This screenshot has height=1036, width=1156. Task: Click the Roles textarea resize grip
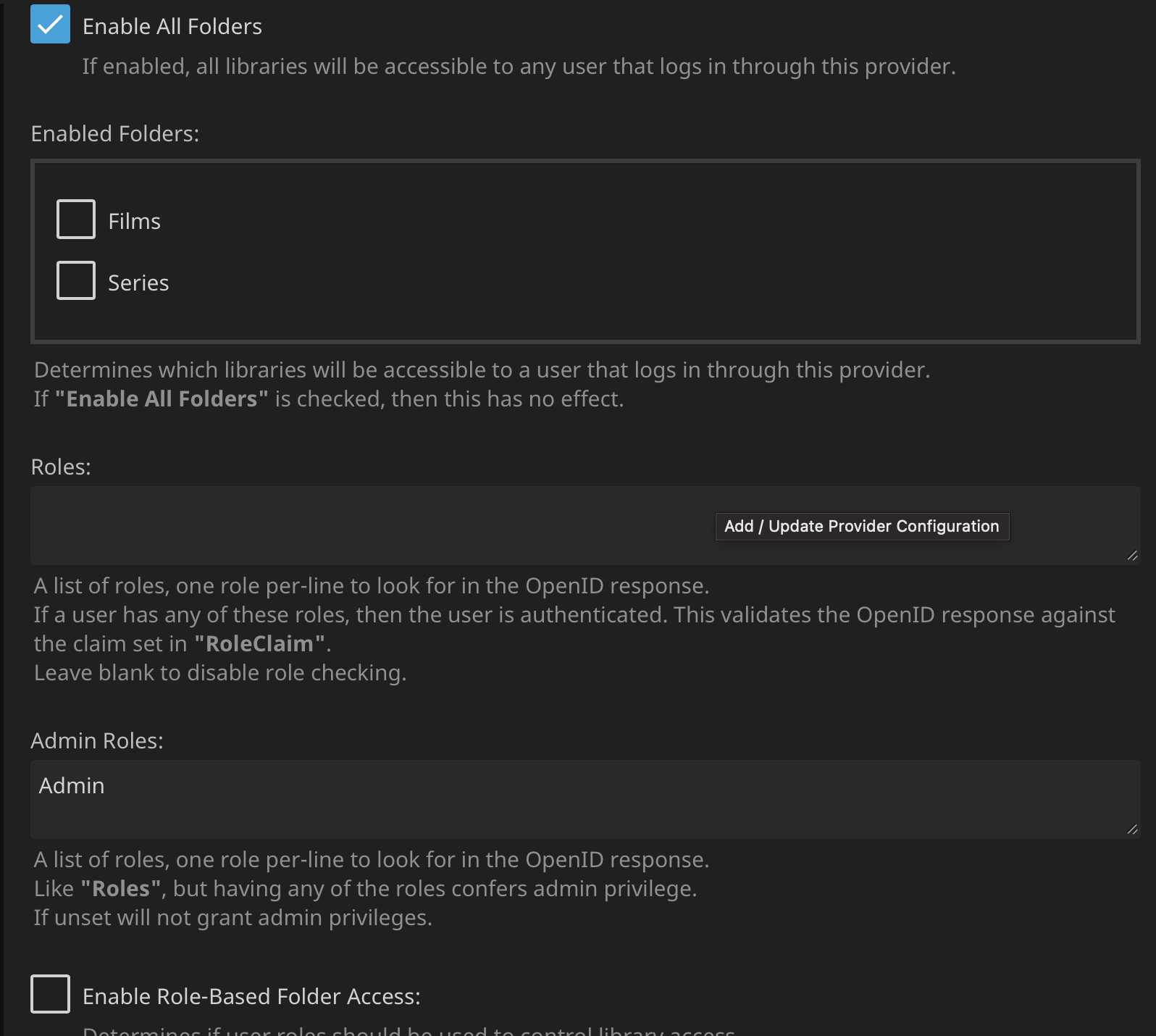[x=1133, y=556]
